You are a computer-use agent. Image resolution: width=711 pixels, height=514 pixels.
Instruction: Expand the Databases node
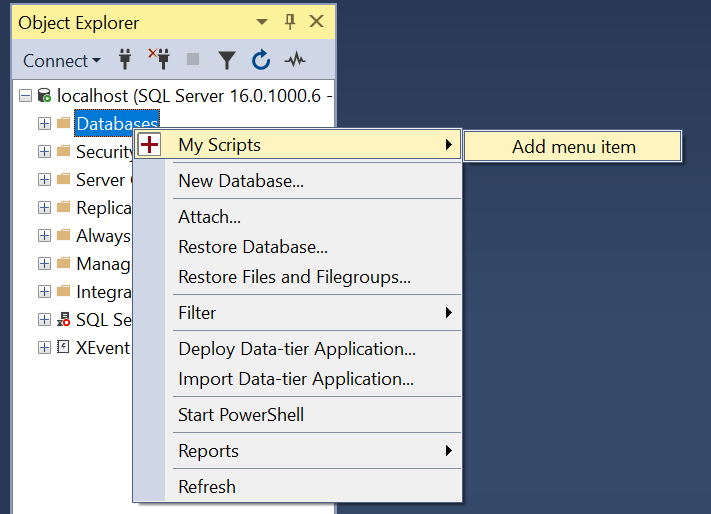coord(44,123)
